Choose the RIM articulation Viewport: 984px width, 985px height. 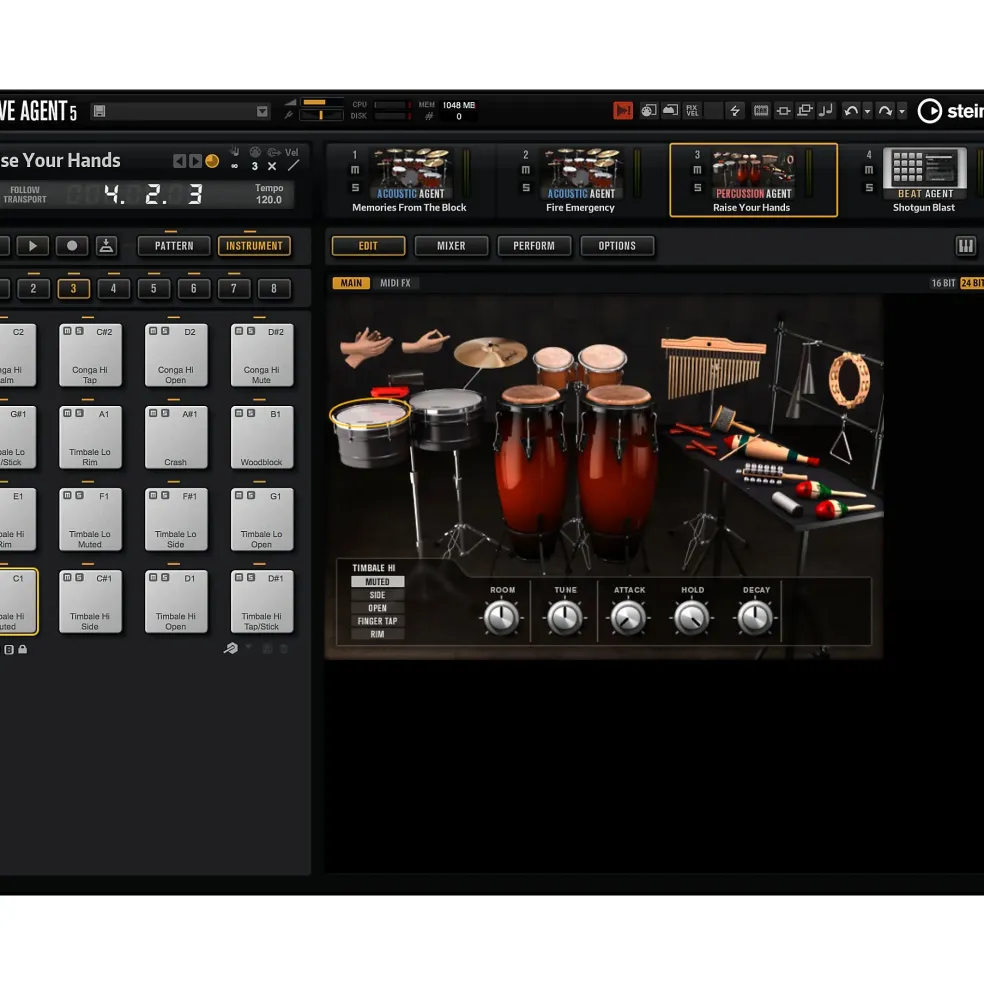[x=378, y=634]
